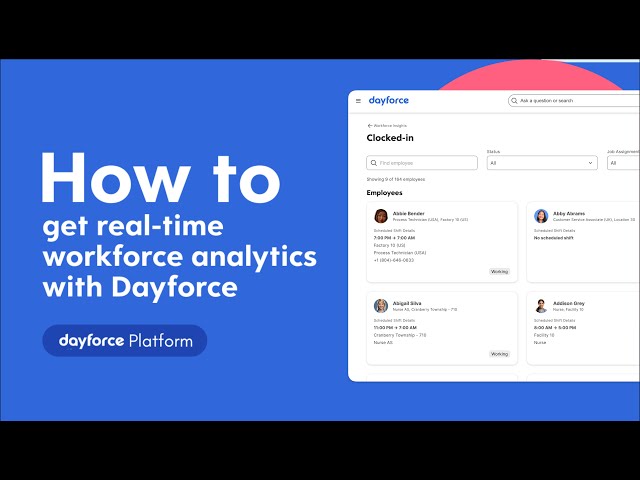This screenshot has width=640, height=480.
Task: Click the dayforce Platform pill badge
Action: [125, 341]
